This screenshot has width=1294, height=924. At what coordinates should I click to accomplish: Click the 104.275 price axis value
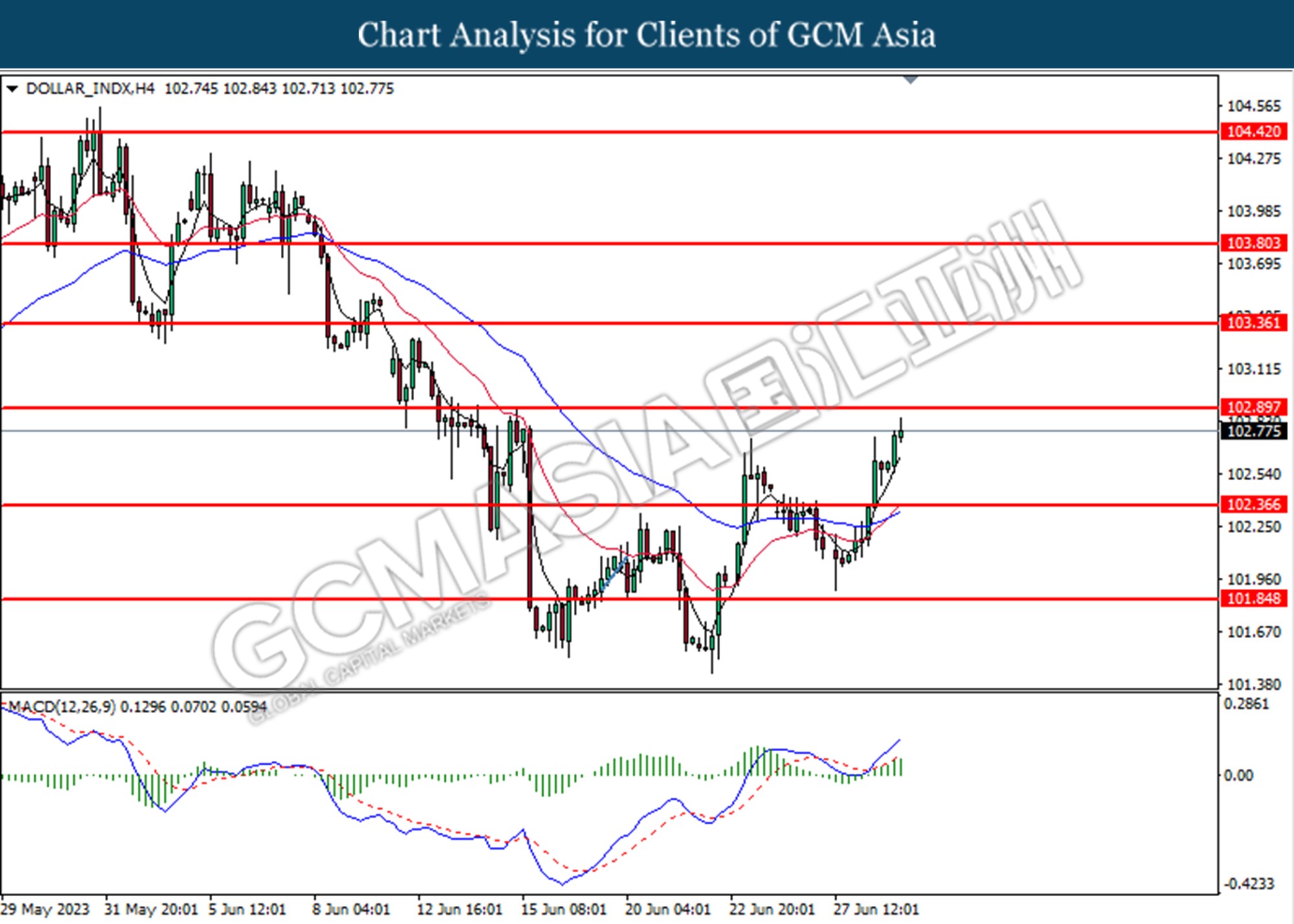tap(1254, 159)
